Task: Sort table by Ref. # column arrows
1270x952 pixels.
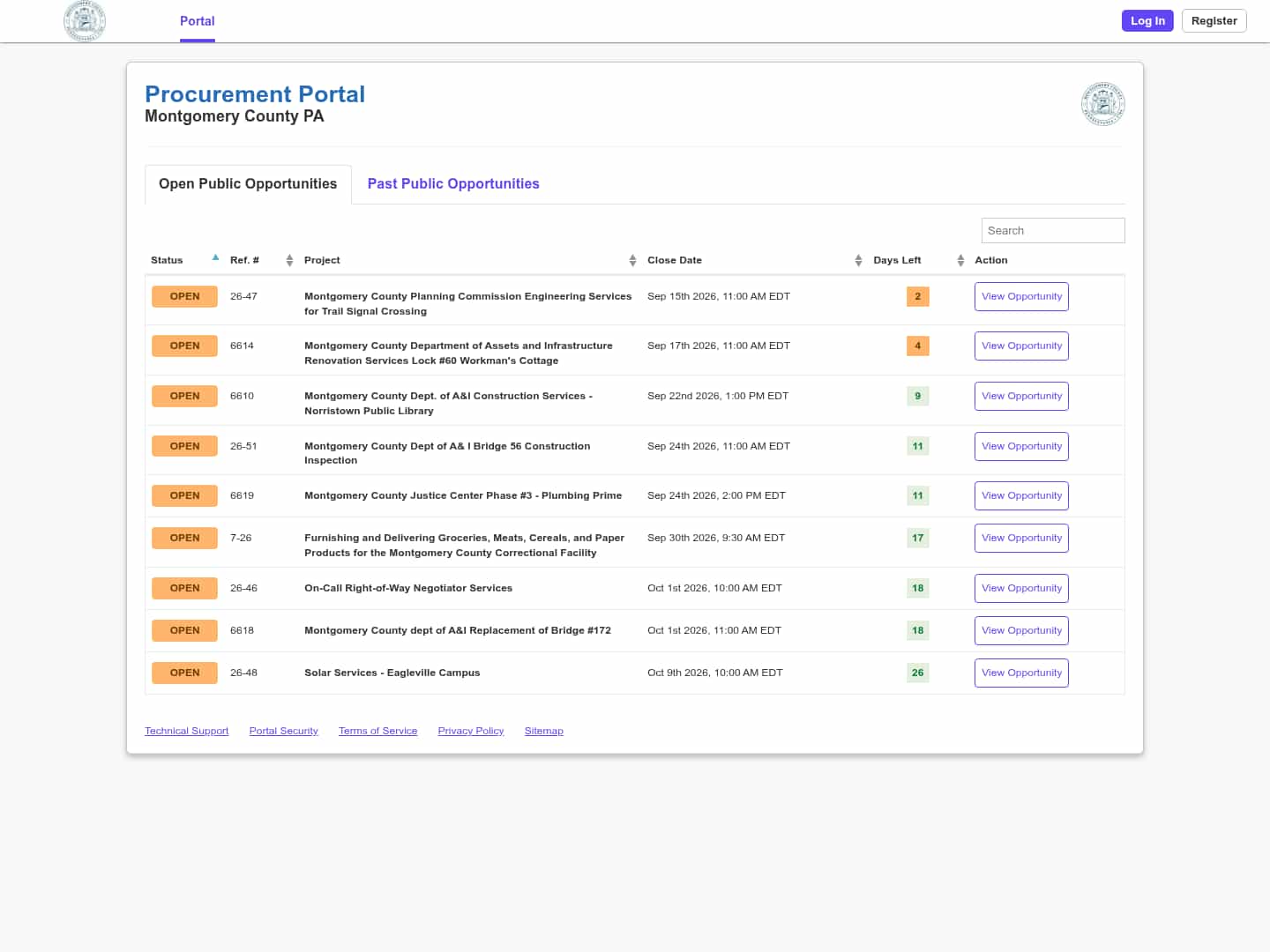Action: 289,260
